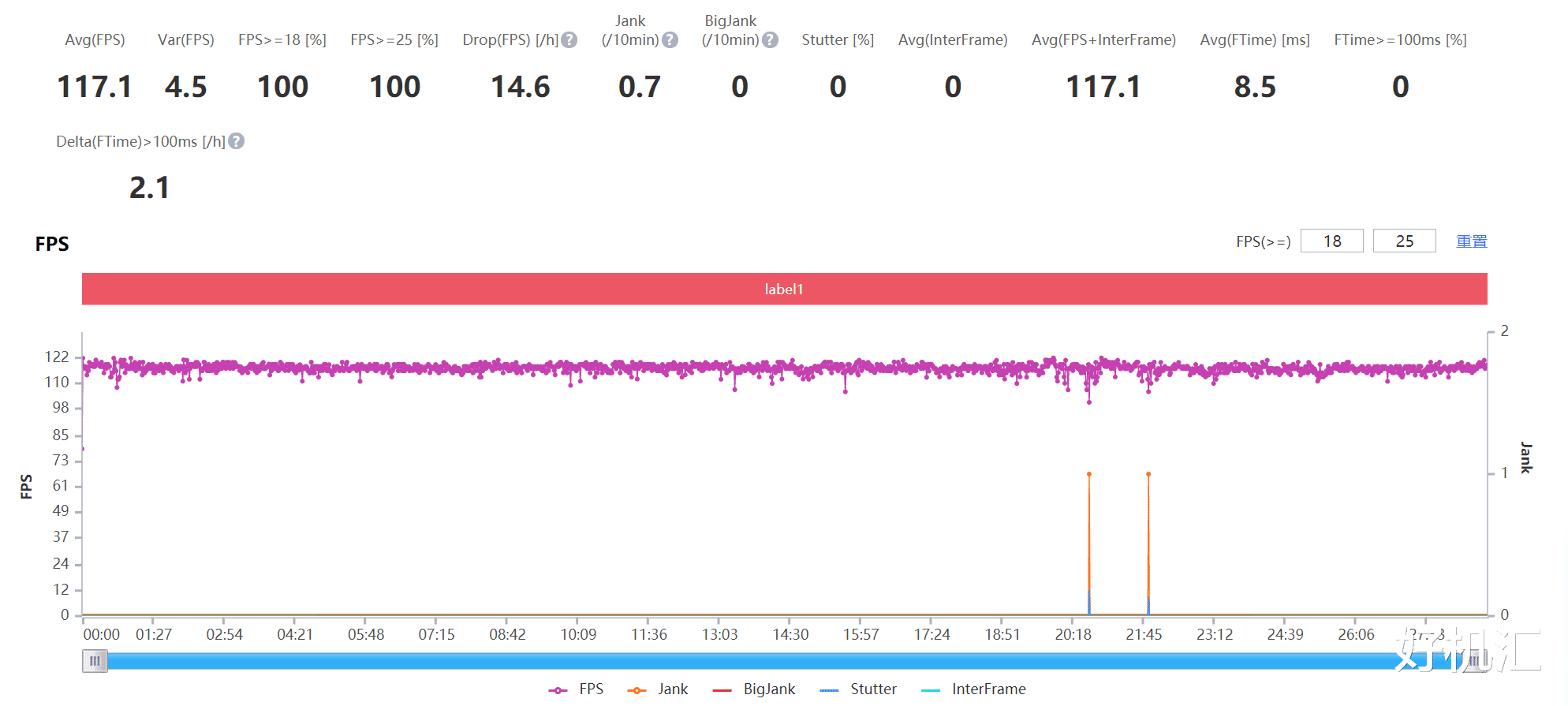Select the red label1 bar
Viewport: 1568px width, 706px height.
tap(784, 289)
